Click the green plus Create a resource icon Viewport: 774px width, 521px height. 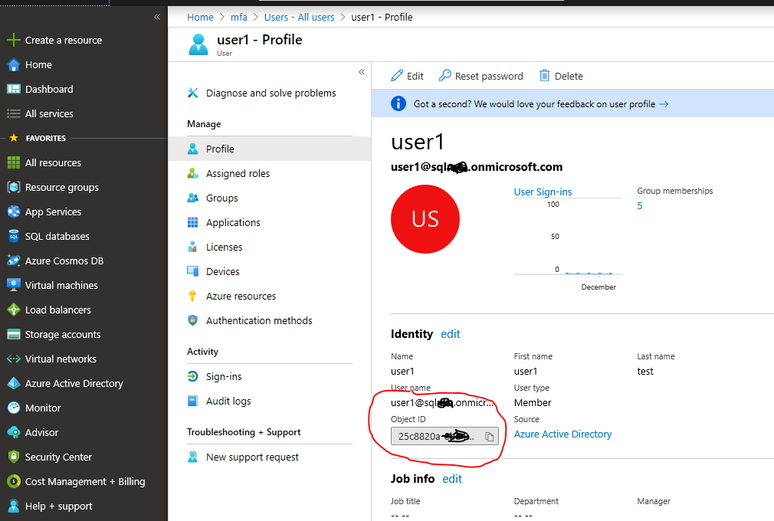14,40
